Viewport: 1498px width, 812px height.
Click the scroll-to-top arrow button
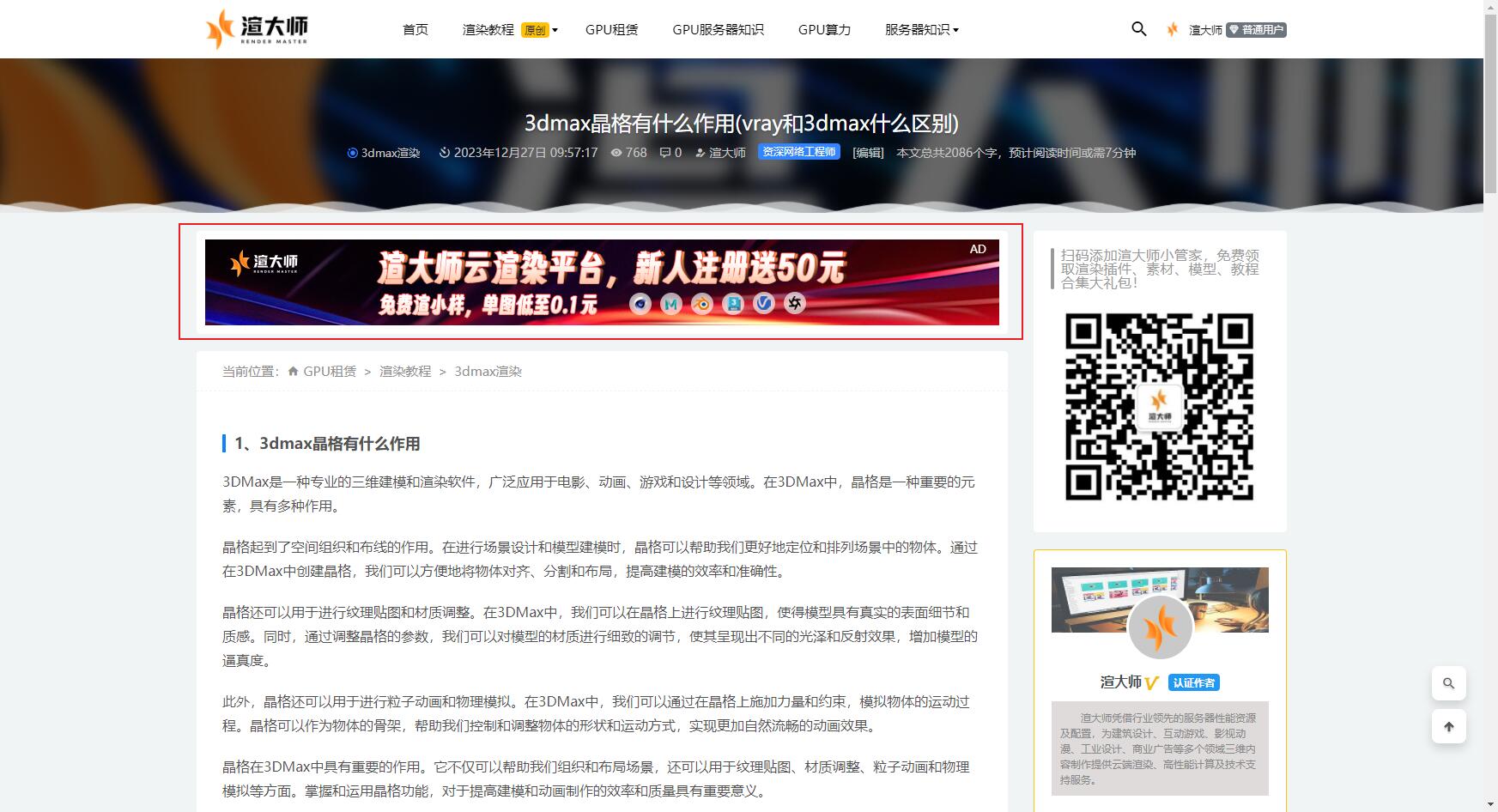(1448, 727)
